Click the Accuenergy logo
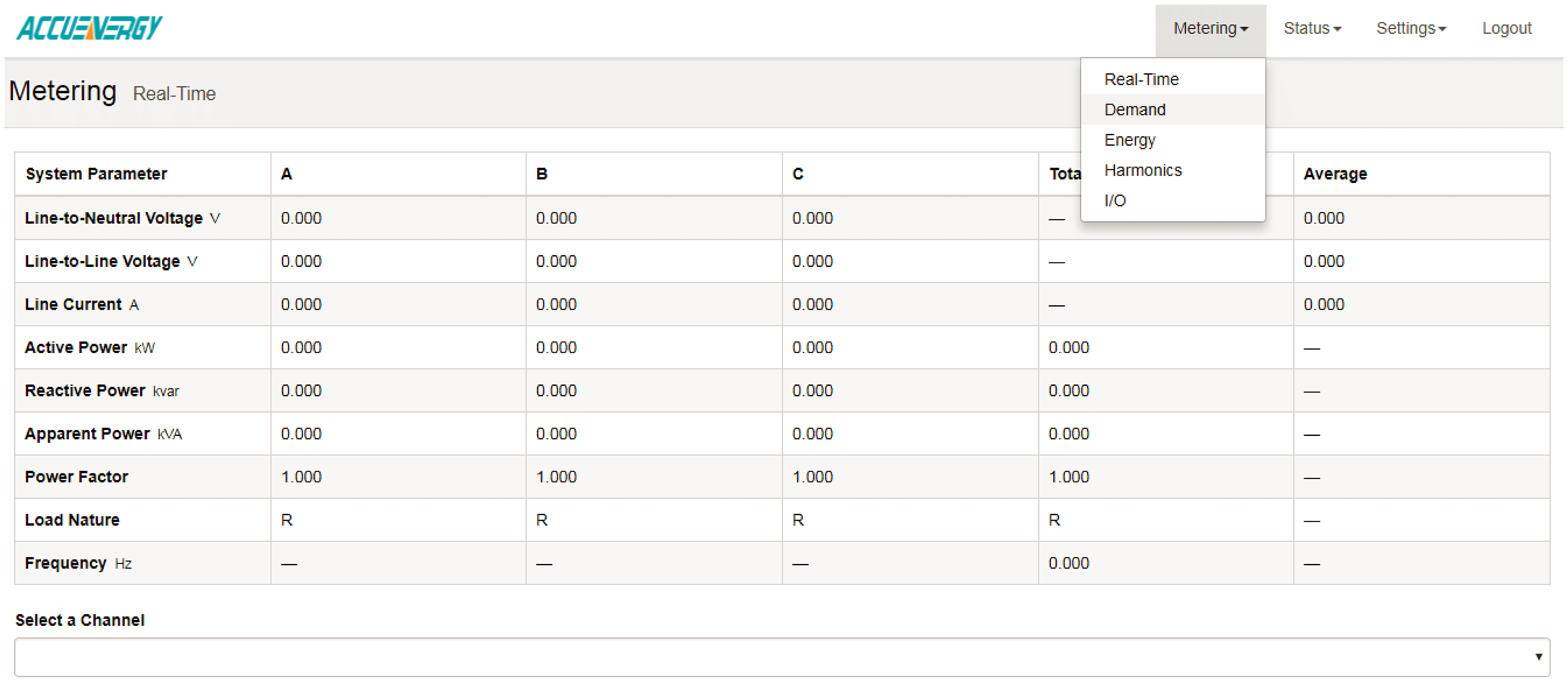The image size is (1568, 696). pos(89,28)
